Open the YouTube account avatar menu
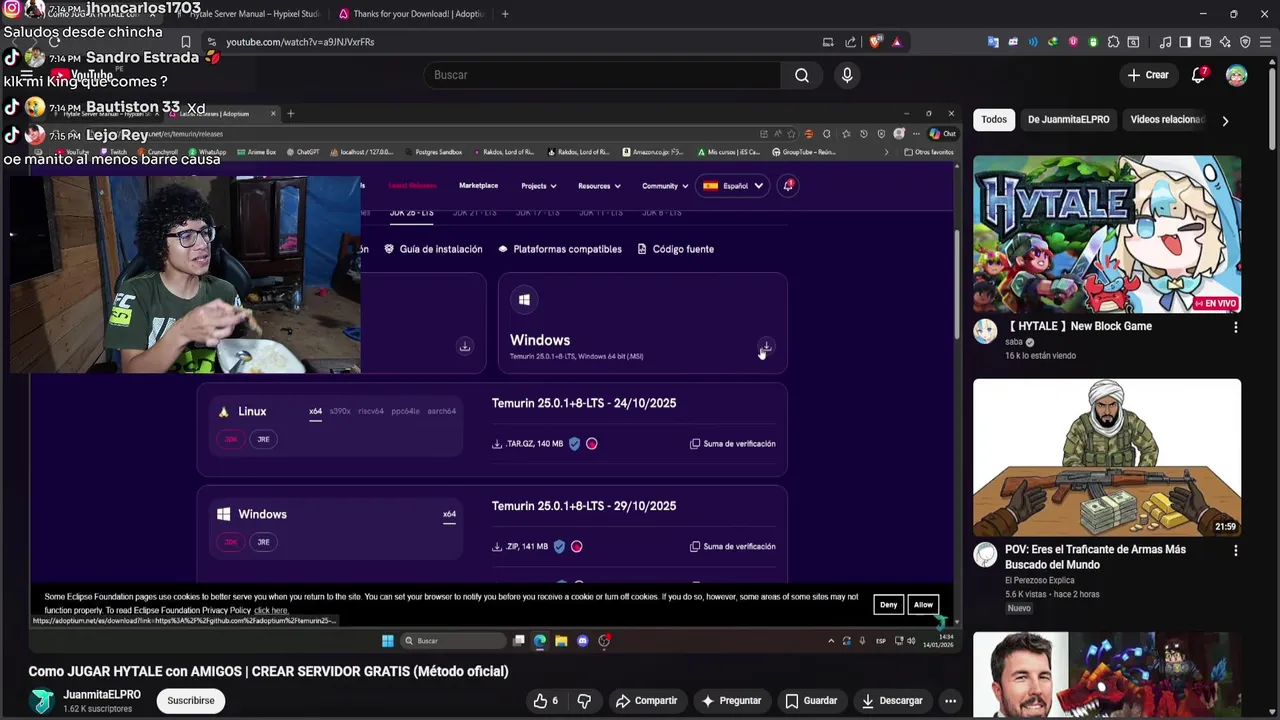Image resolution: width=1280 pixels, height=720 pixels. [x=1237, y=76]
